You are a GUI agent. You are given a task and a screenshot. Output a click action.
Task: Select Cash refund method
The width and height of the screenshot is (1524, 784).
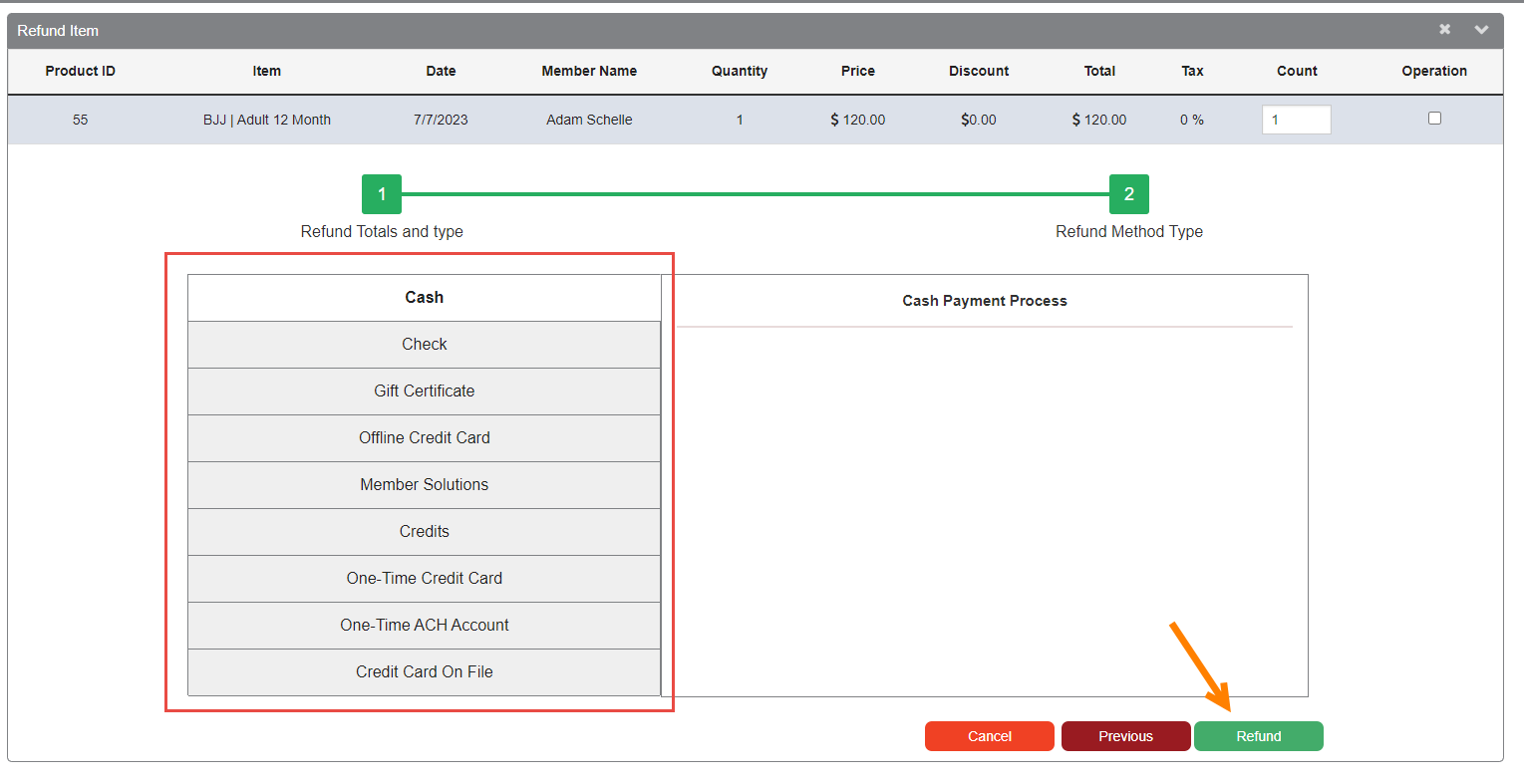pos(424,298)
